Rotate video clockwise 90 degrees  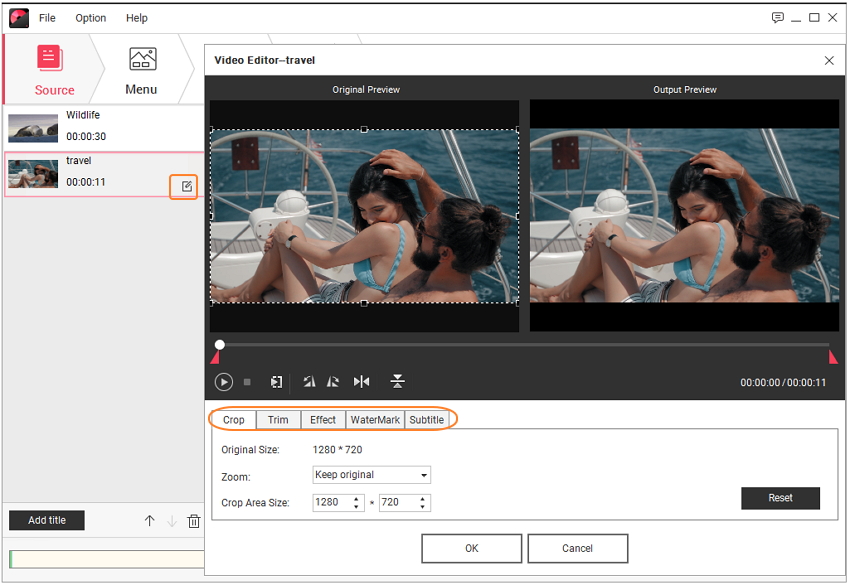tap(333, 382)
